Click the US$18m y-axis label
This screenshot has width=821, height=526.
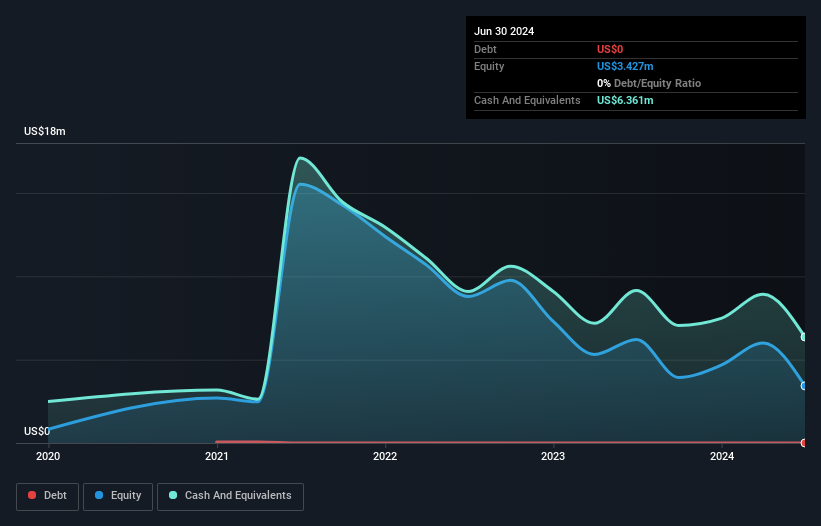coord(45,131)
